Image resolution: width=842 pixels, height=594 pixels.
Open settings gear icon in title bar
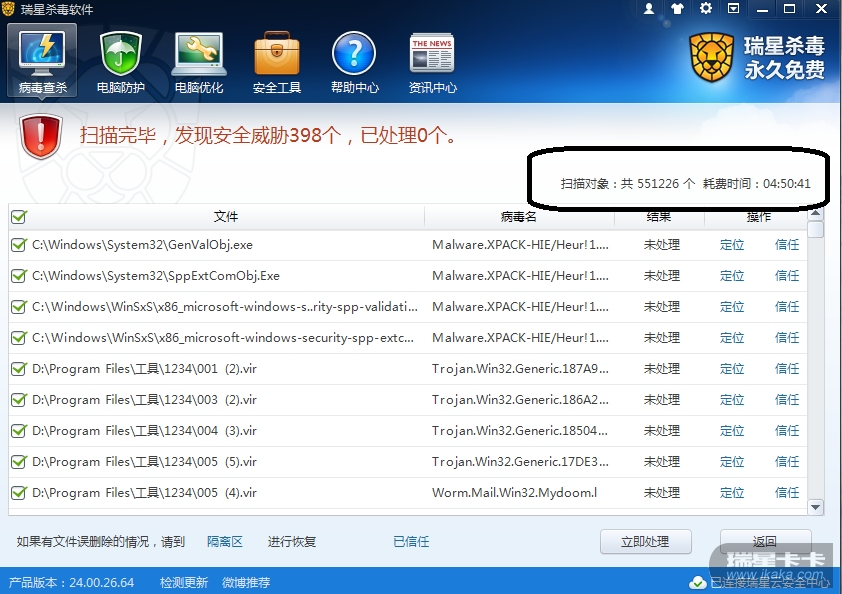coord(706,8)
